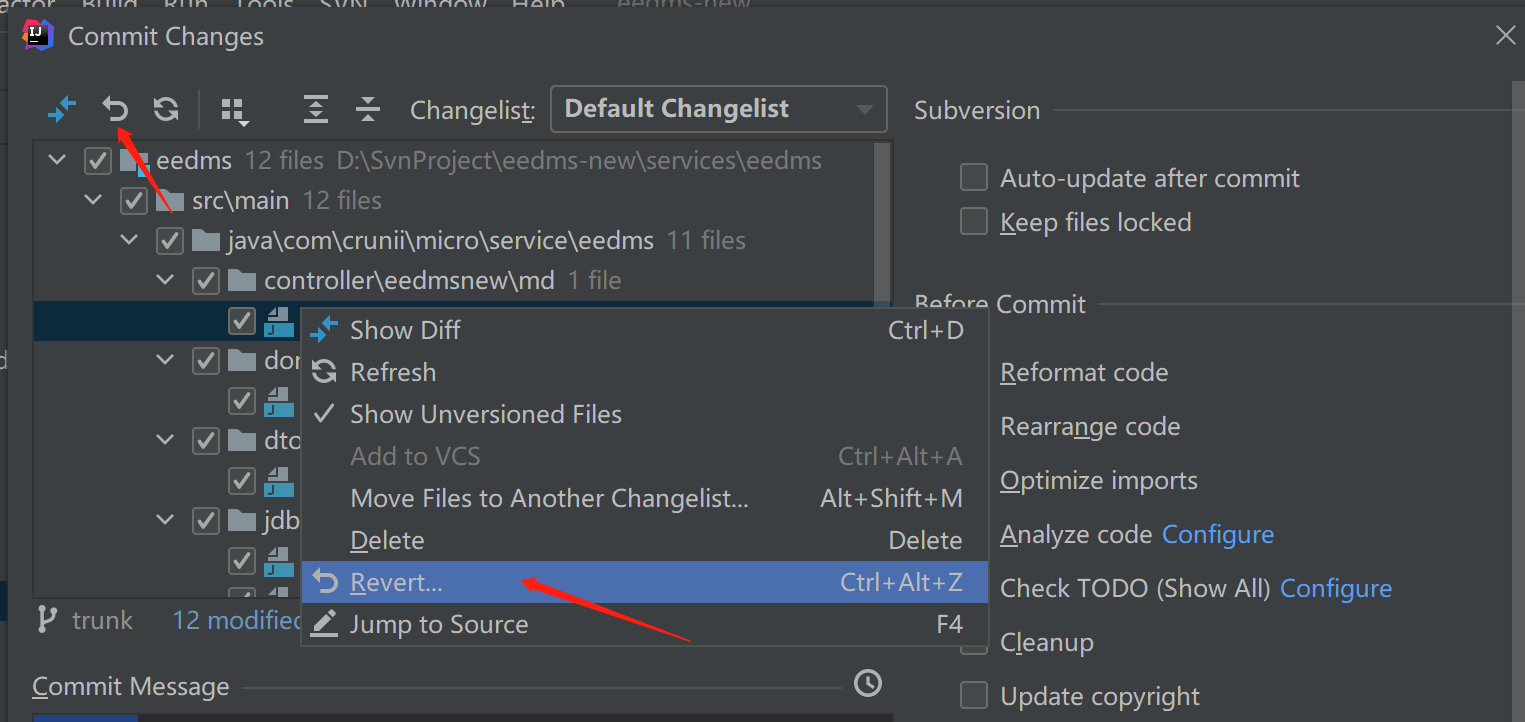1525x722 pixels.
Task: Click the Revert toolbar icon
Action: [116, 109]
